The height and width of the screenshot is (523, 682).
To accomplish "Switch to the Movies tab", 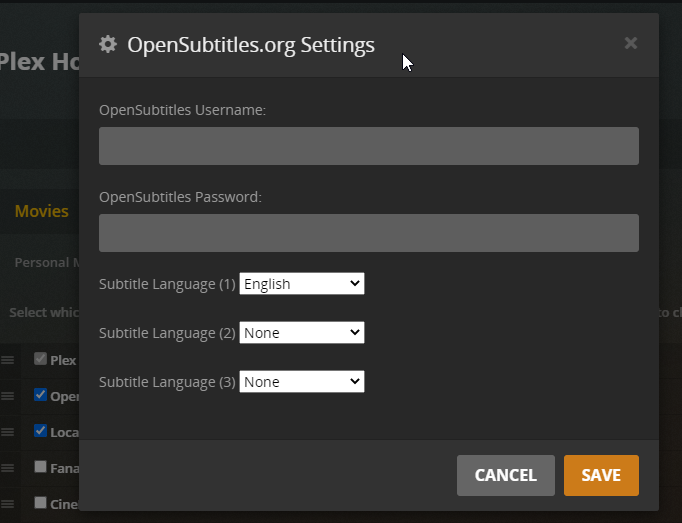I will 42,211.
